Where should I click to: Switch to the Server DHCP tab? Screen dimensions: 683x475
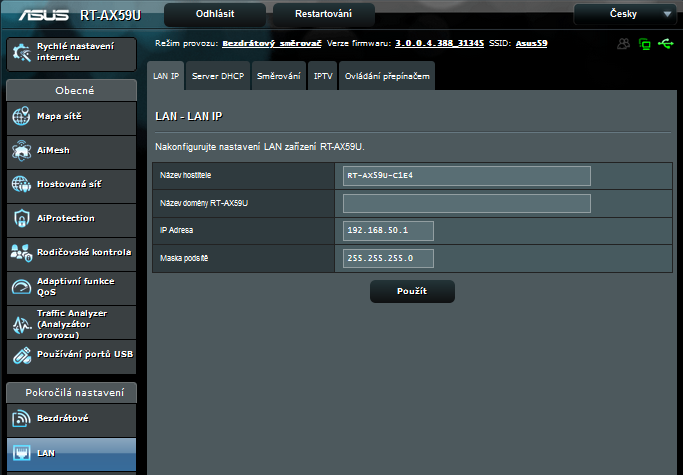tap(217, 77)
